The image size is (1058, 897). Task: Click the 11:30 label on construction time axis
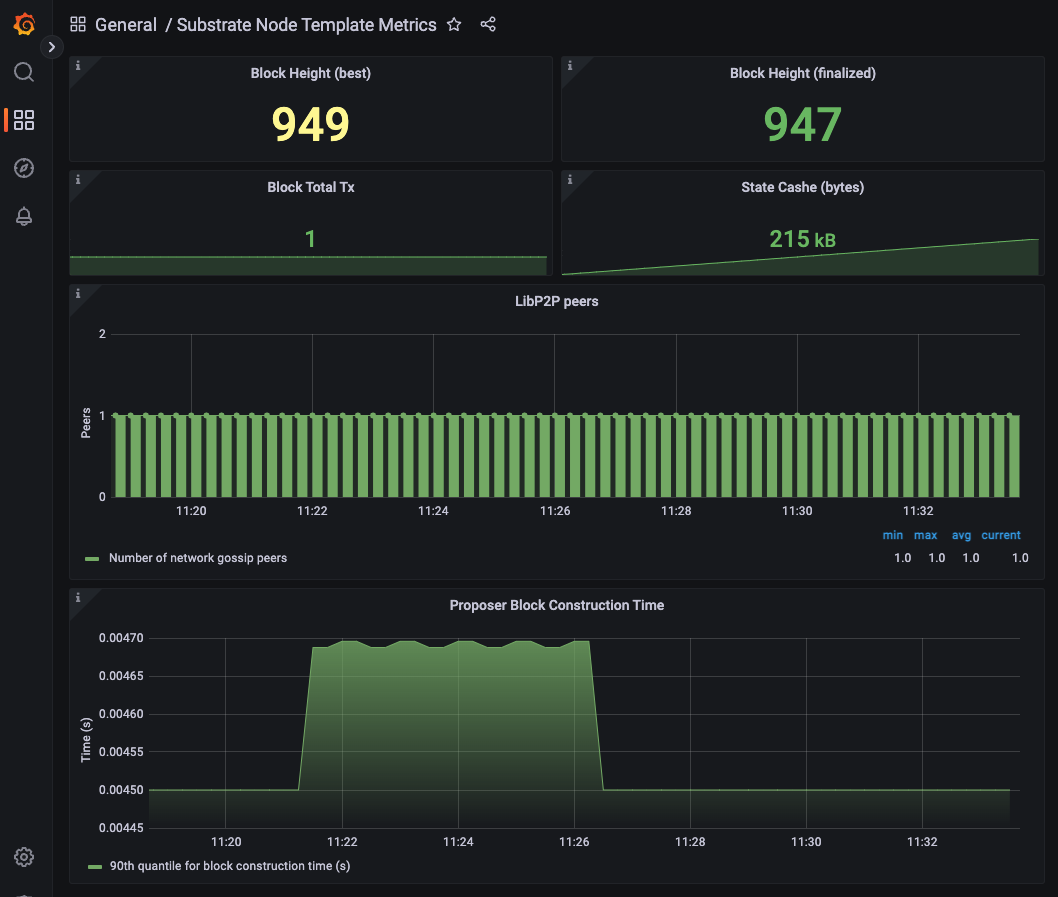806,842
